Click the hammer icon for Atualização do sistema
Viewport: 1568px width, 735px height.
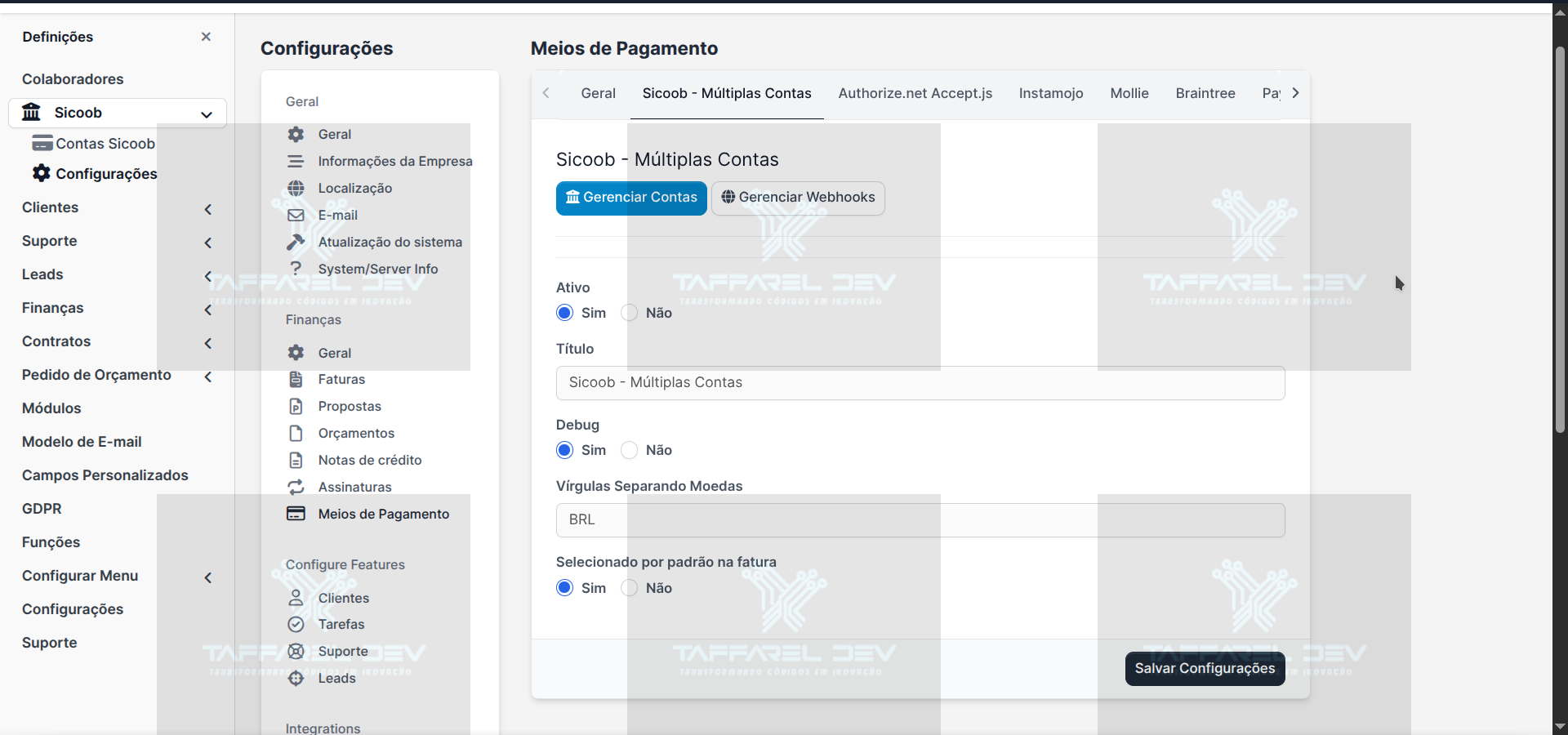[296, 242]
